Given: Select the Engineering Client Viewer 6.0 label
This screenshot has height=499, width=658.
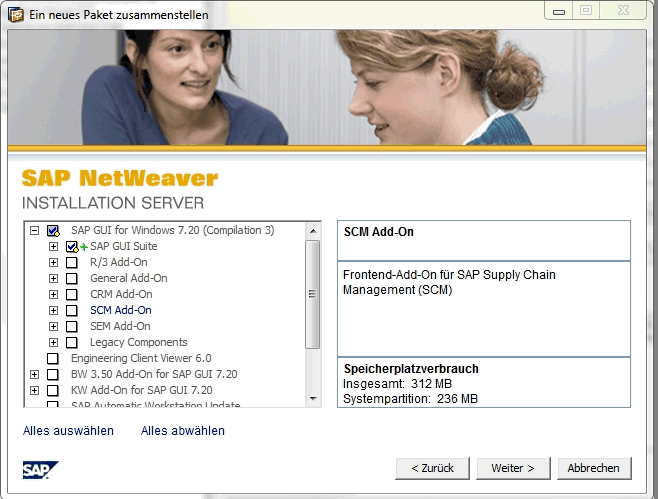Looking at the screenshot, I should (141, 358).
